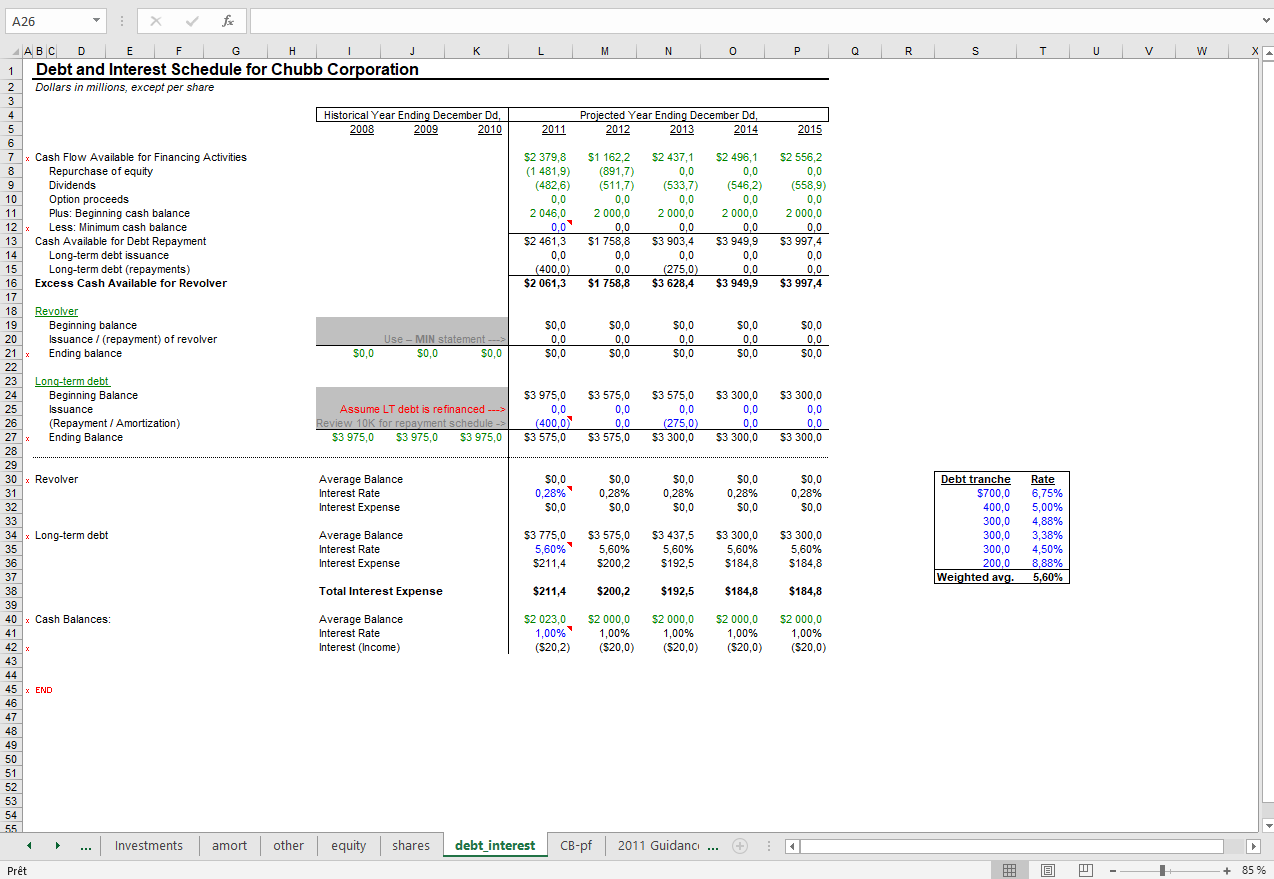Select all cells with corner triangle
Screen dimensions: 1274x879
coord(13,52)
